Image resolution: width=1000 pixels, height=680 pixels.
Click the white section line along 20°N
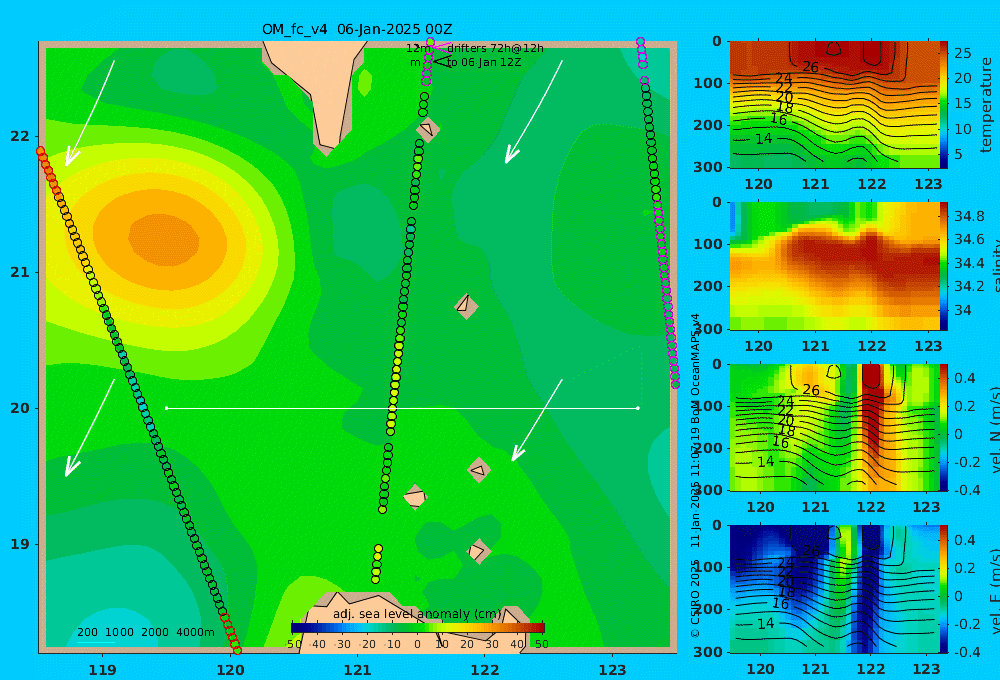click(402, 408)
